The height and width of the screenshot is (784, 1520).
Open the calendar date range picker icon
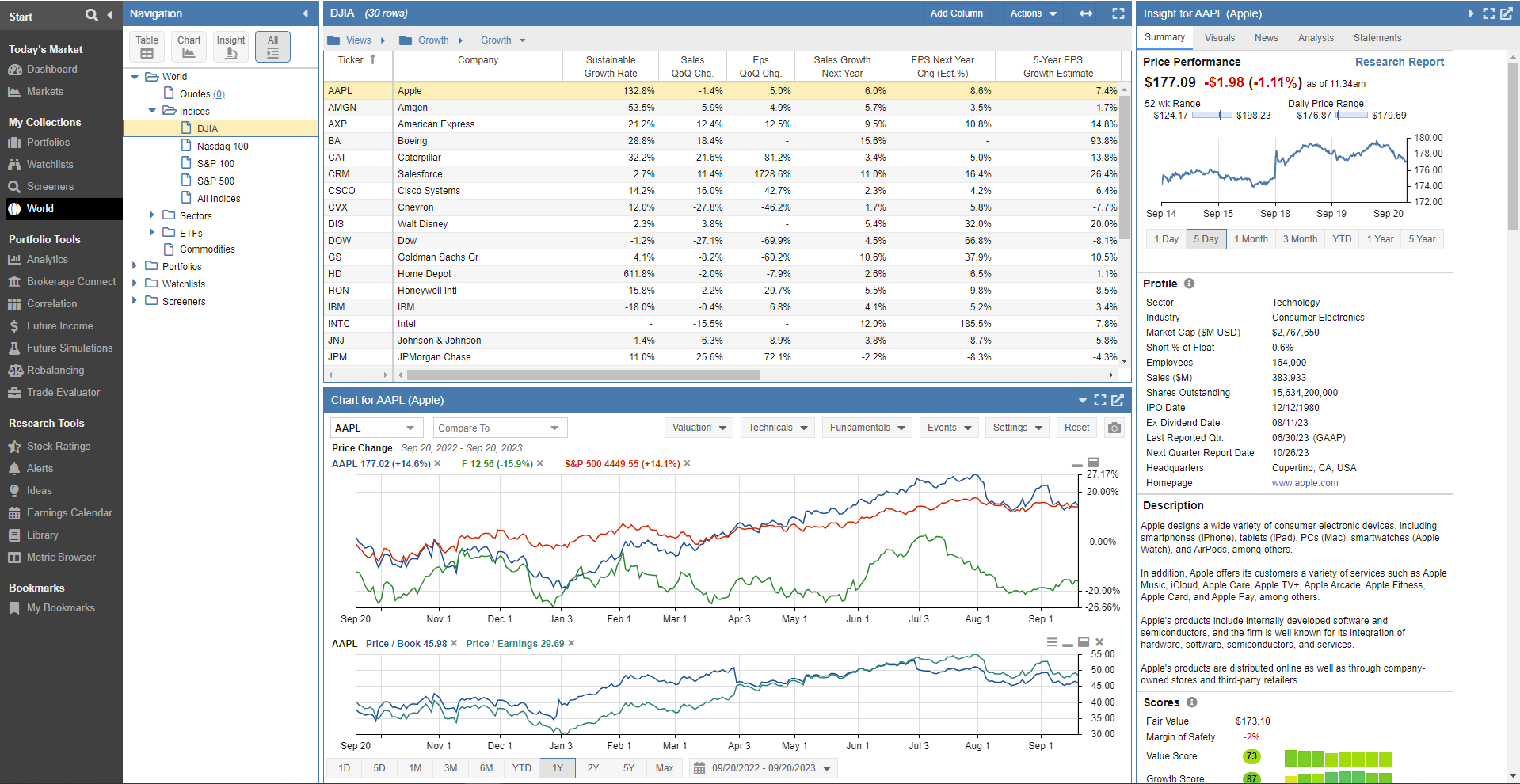(x=699, y=768)
